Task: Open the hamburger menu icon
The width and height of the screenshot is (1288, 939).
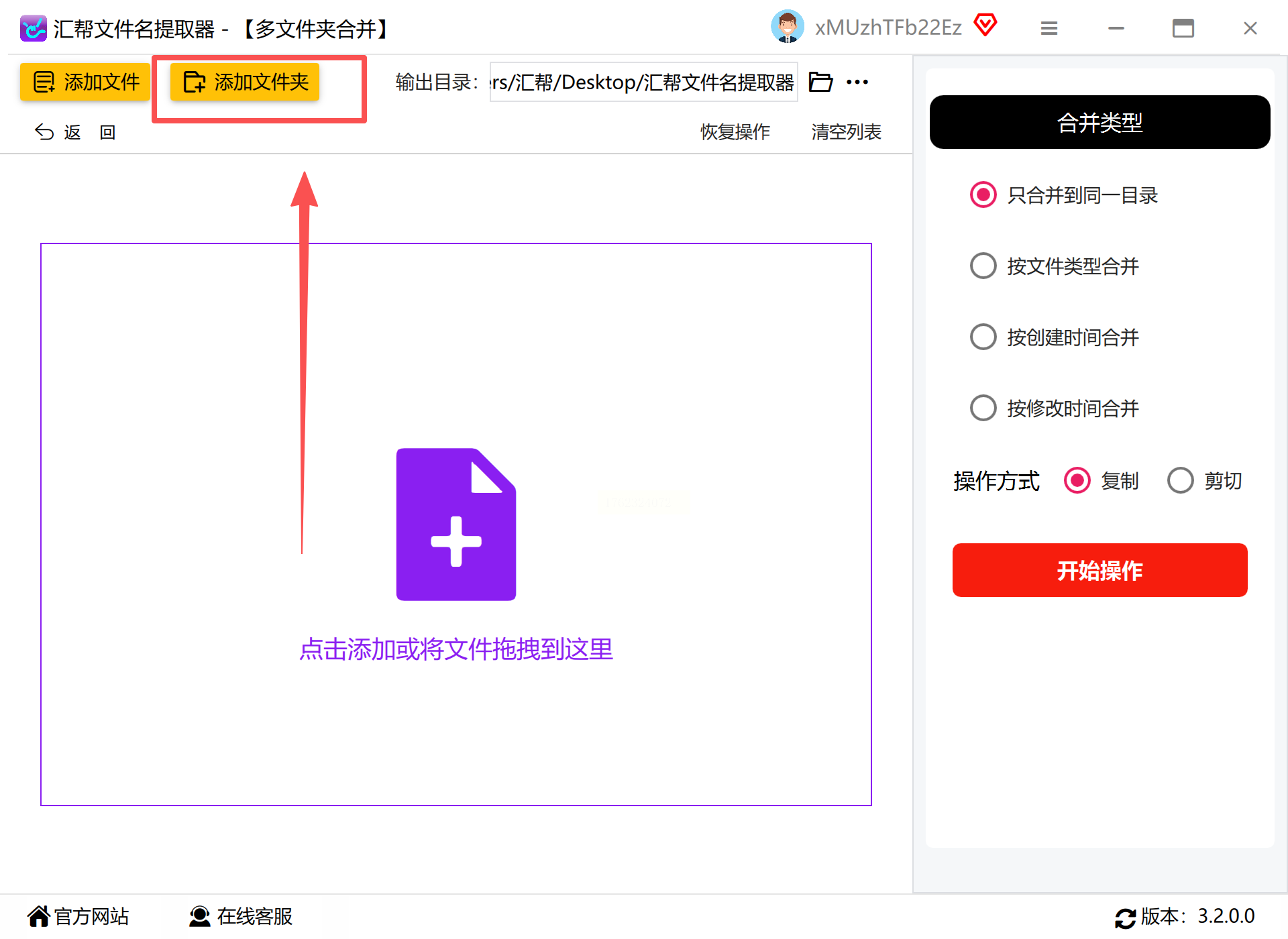Action: click(x=1049, y=28)
